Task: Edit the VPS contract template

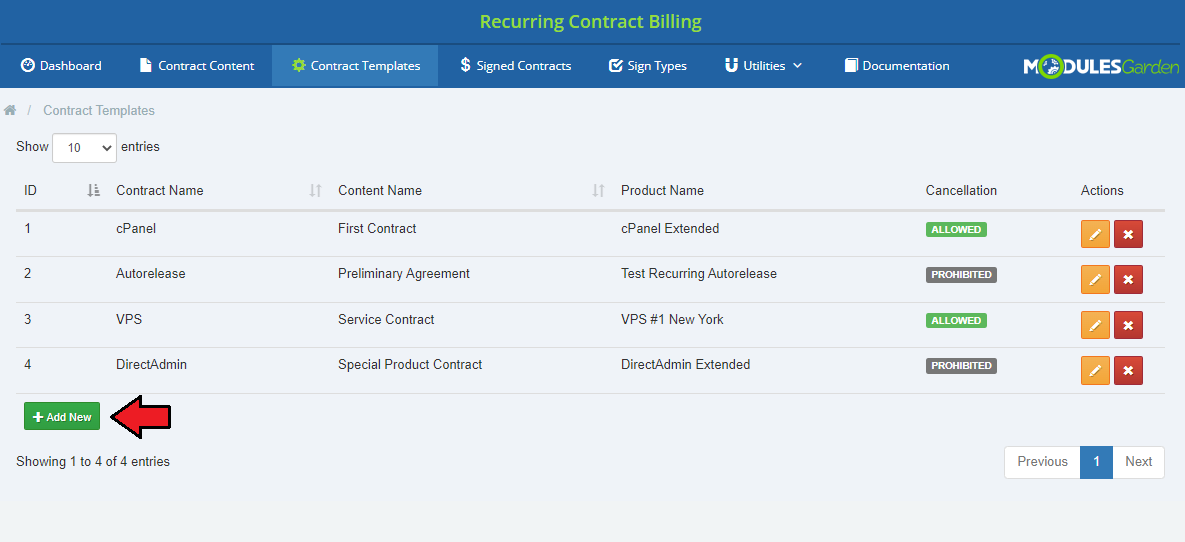Action: [1095, 325]
